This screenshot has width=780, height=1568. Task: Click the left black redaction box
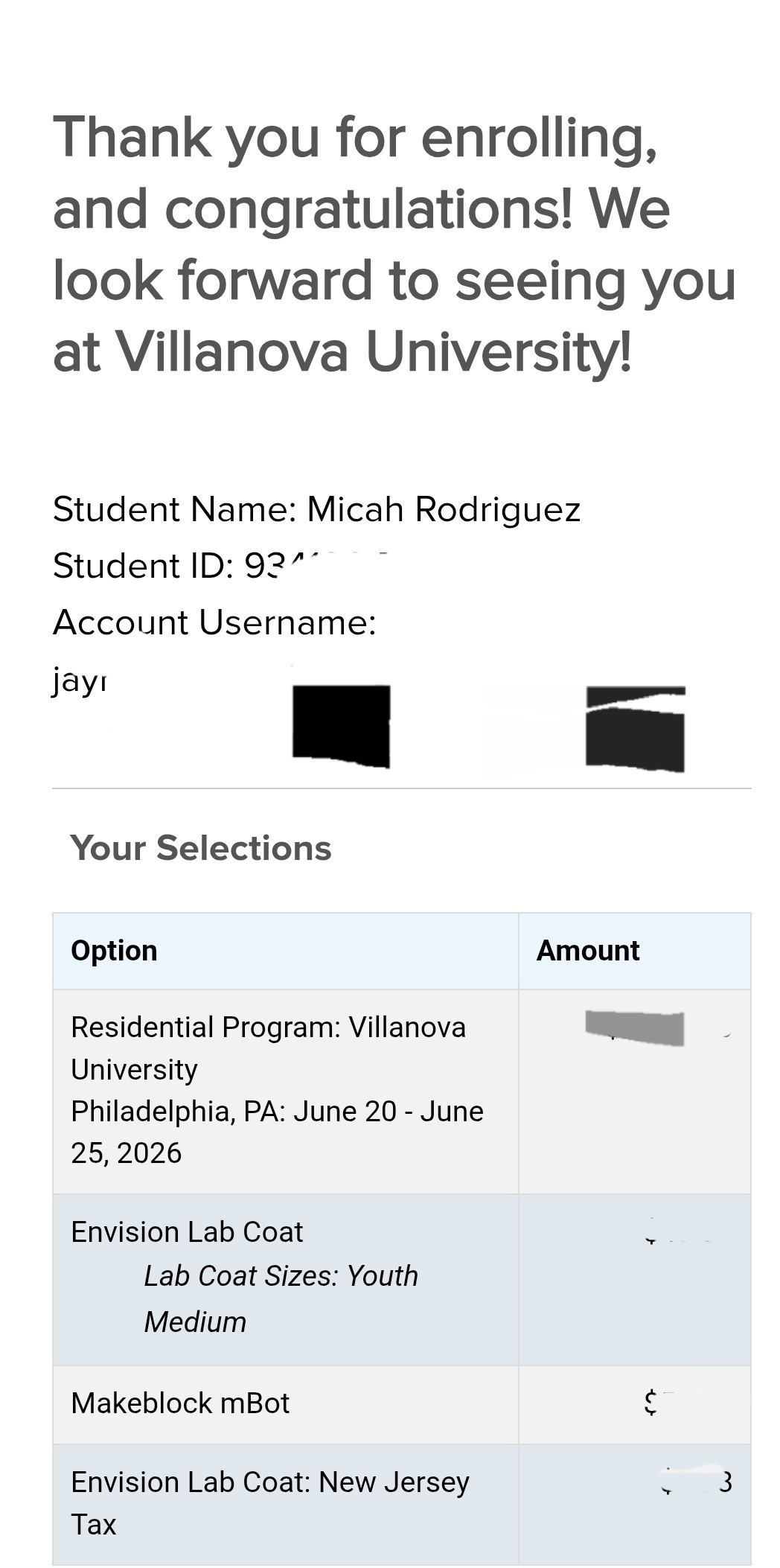(341, 726)
